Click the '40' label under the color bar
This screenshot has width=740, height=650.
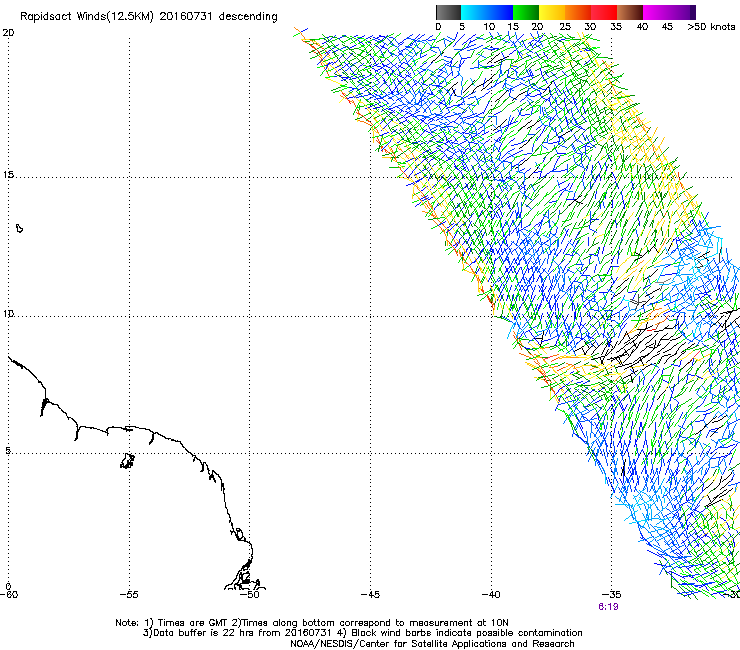642,27
